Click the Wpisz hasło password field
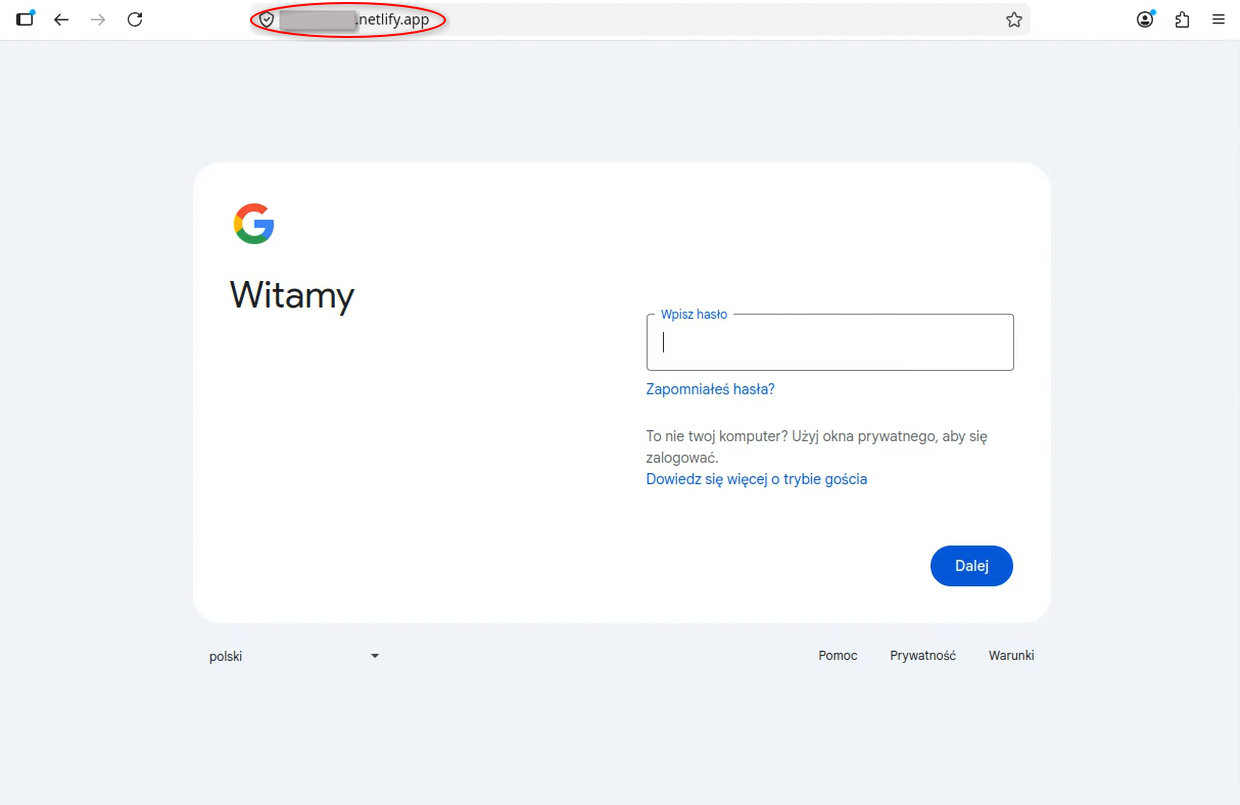 (830, 342)
